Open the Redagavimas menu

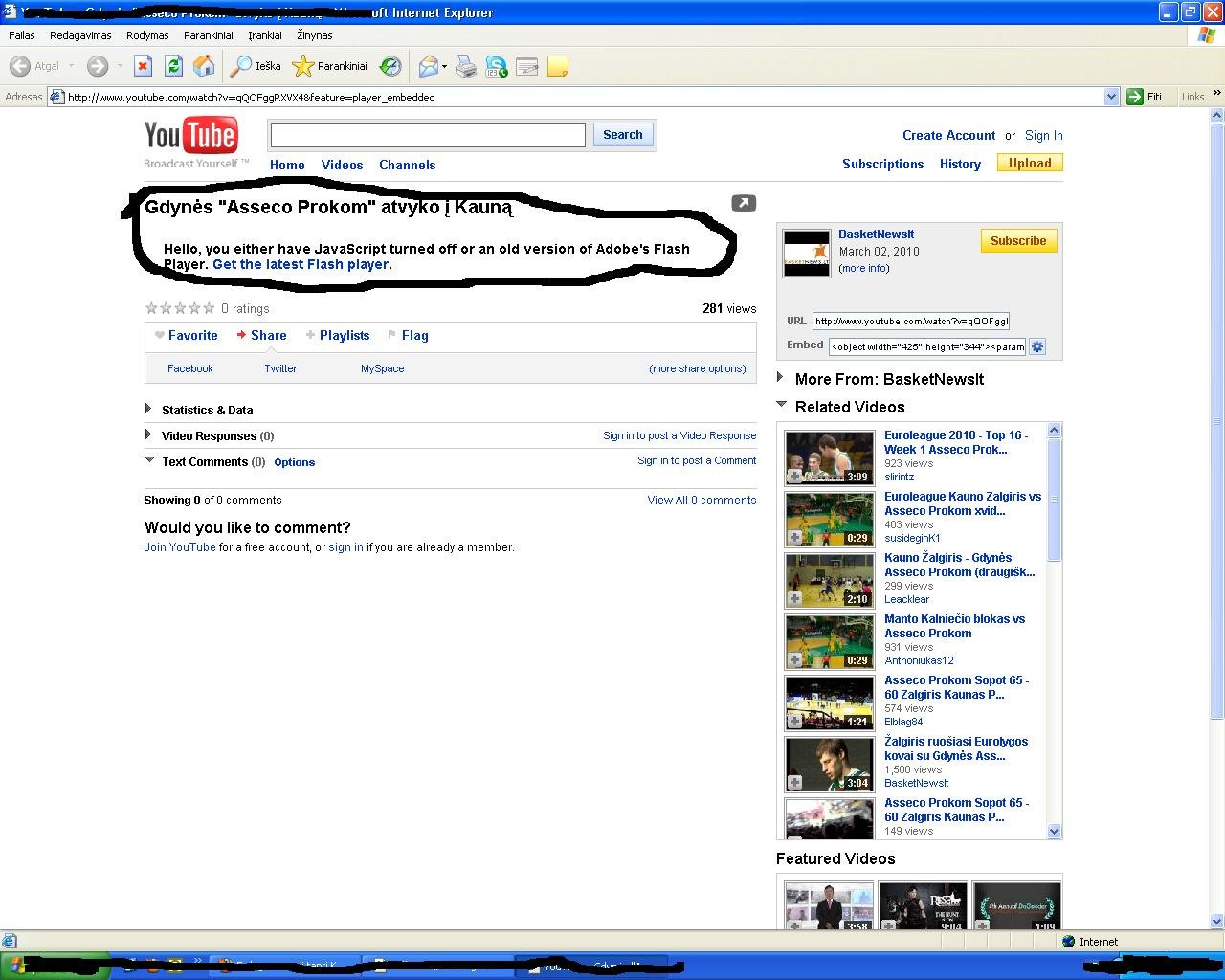click(80, 35)
